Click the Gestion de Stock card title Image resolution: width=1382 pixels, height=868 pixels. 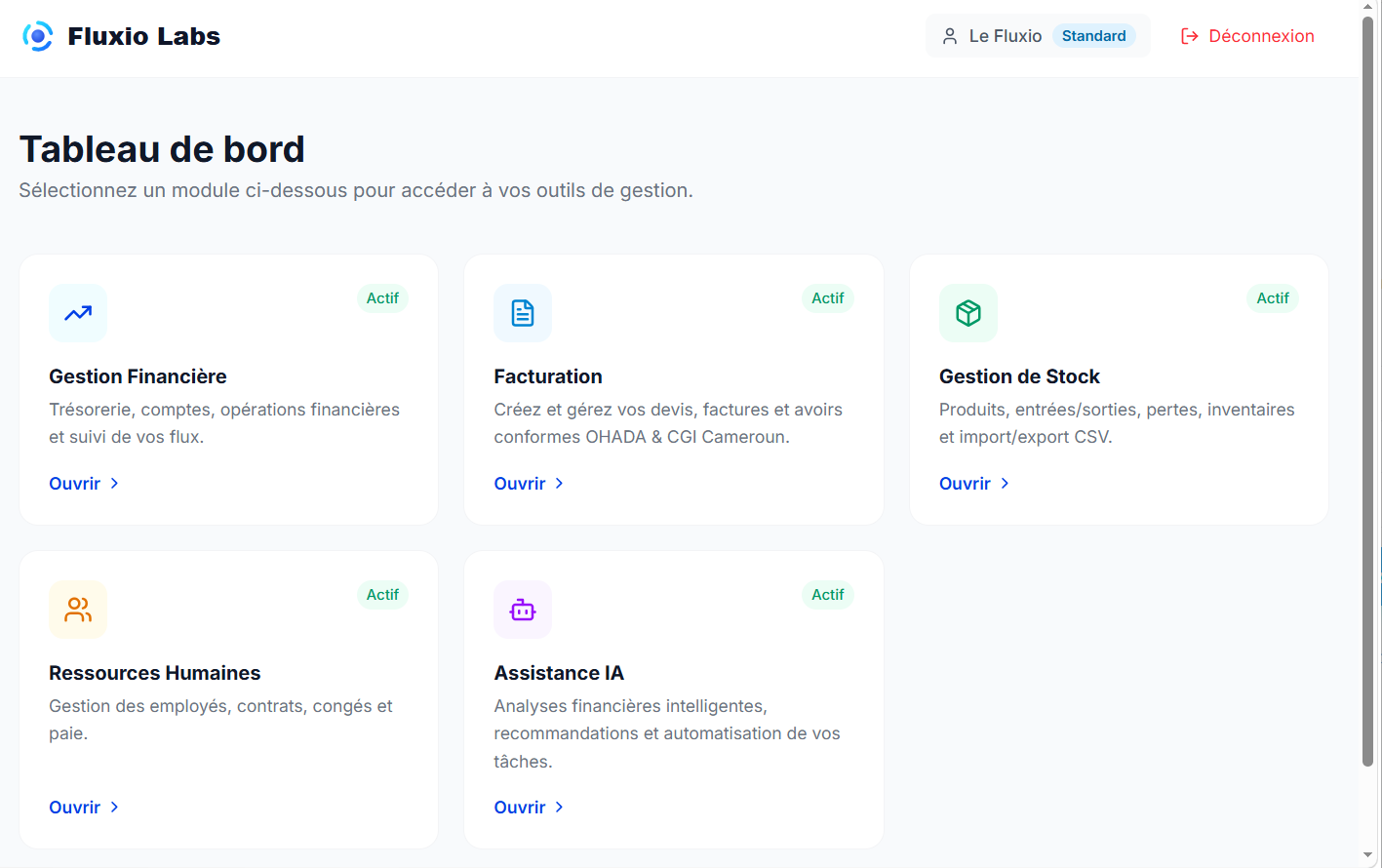(x=1019, y=376)
